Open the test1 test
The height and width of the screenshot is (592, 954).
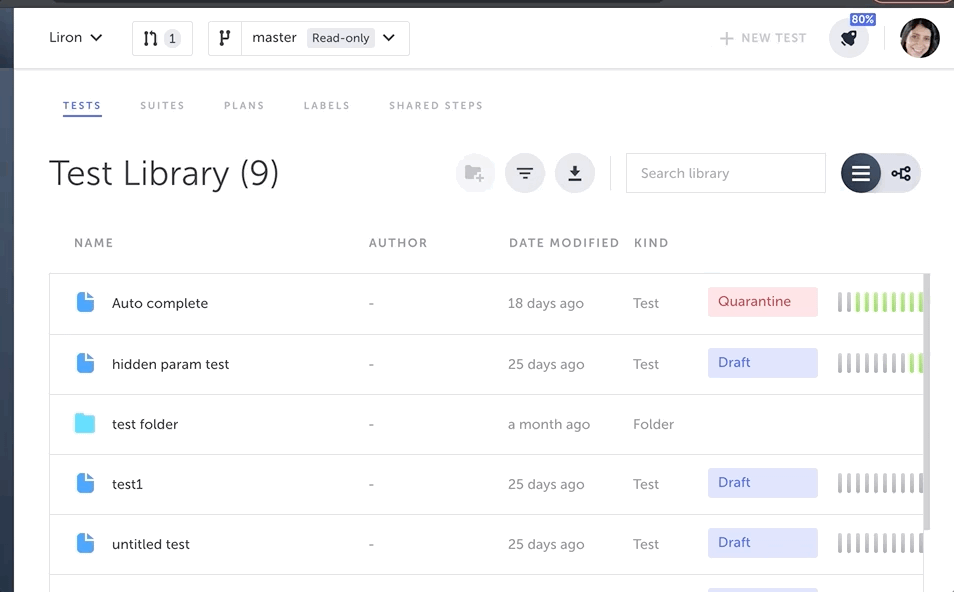point(127,484)
